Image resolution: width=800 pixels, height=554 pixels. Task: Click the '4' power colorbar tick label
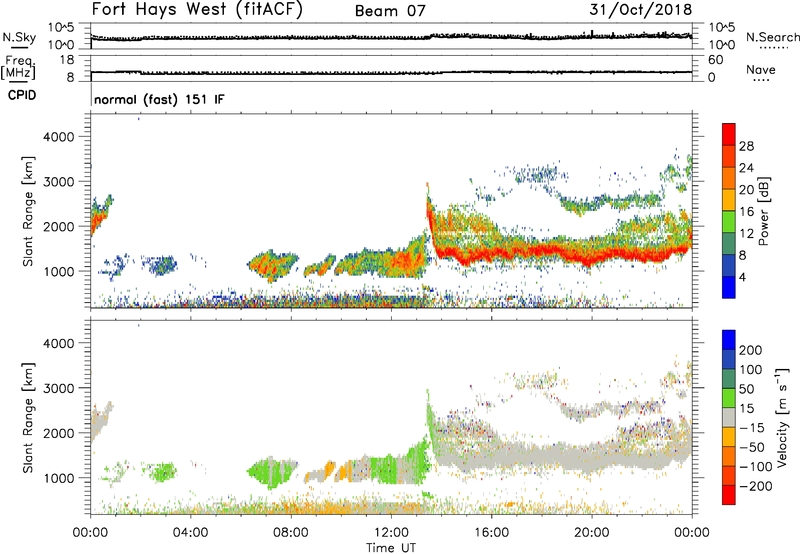pyautogui.click(x=742, y=277)
